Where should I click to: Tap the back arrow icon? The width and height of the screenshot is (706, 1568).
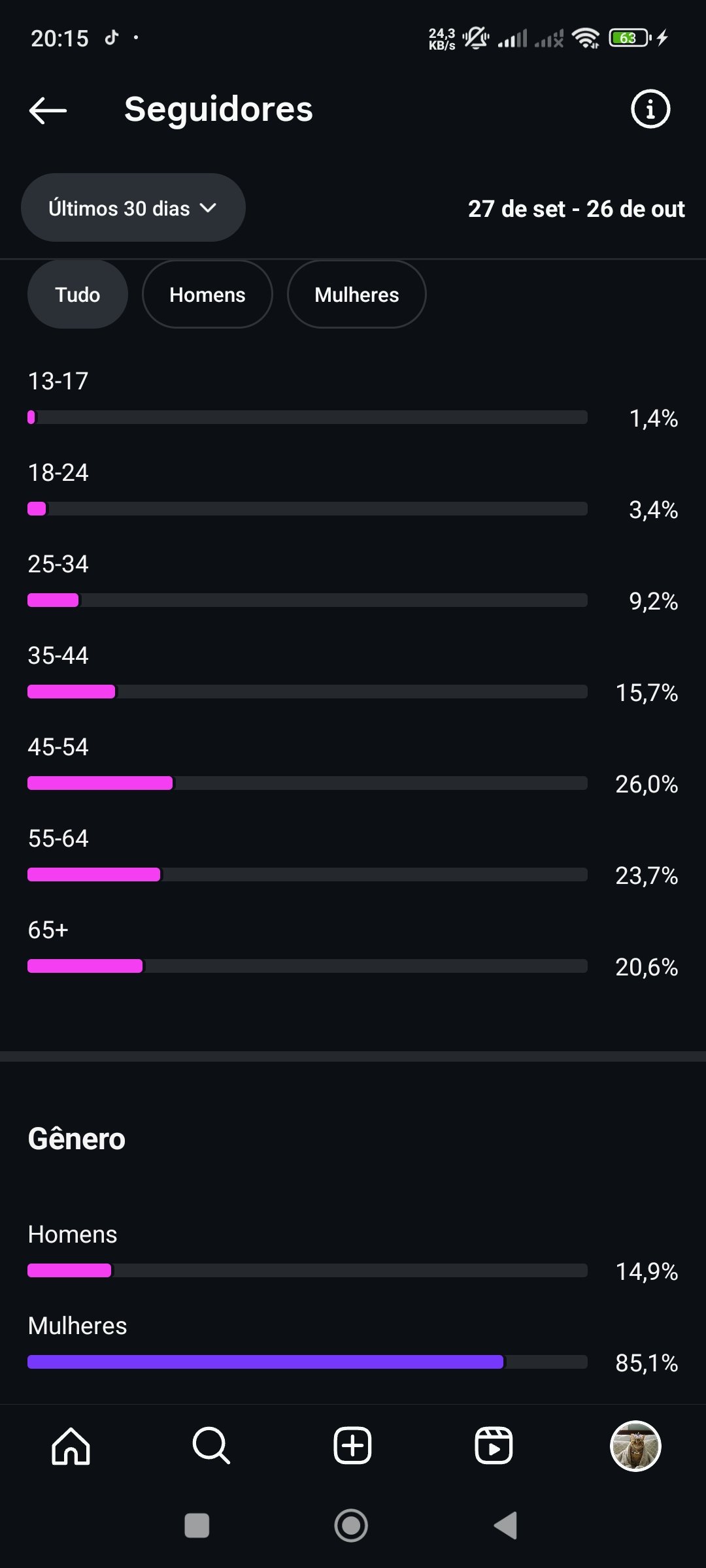pyautogui.click(x=48, y=110)
